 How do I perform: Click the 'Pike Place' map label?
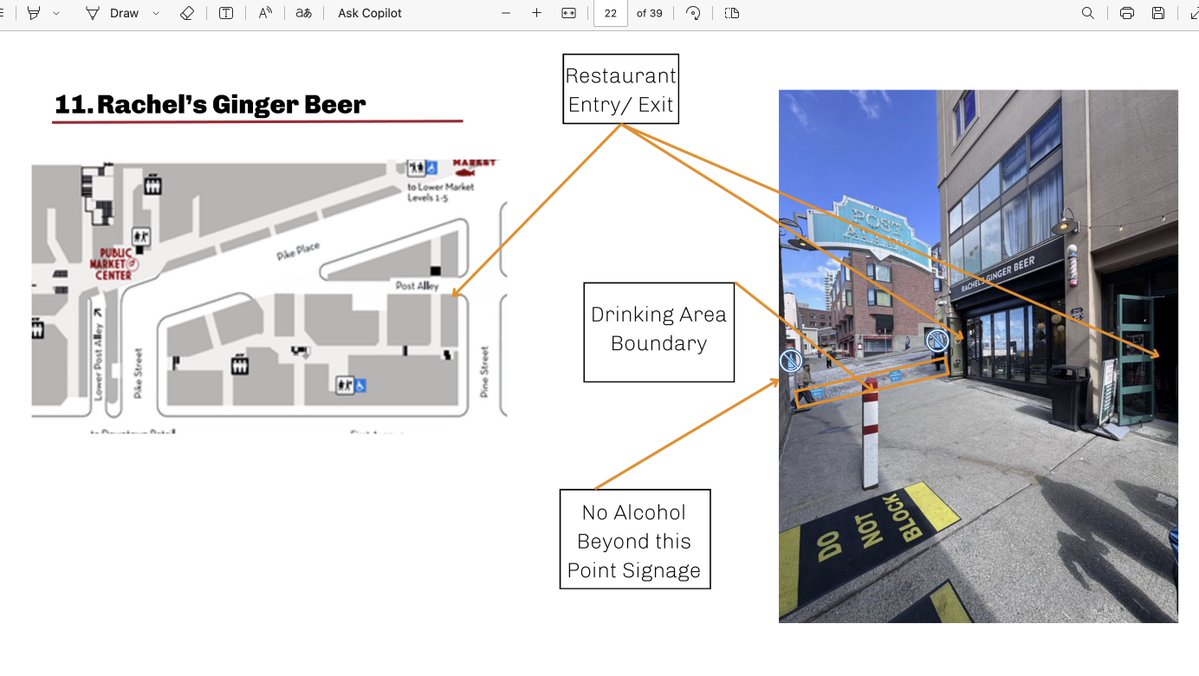(297, 251)
